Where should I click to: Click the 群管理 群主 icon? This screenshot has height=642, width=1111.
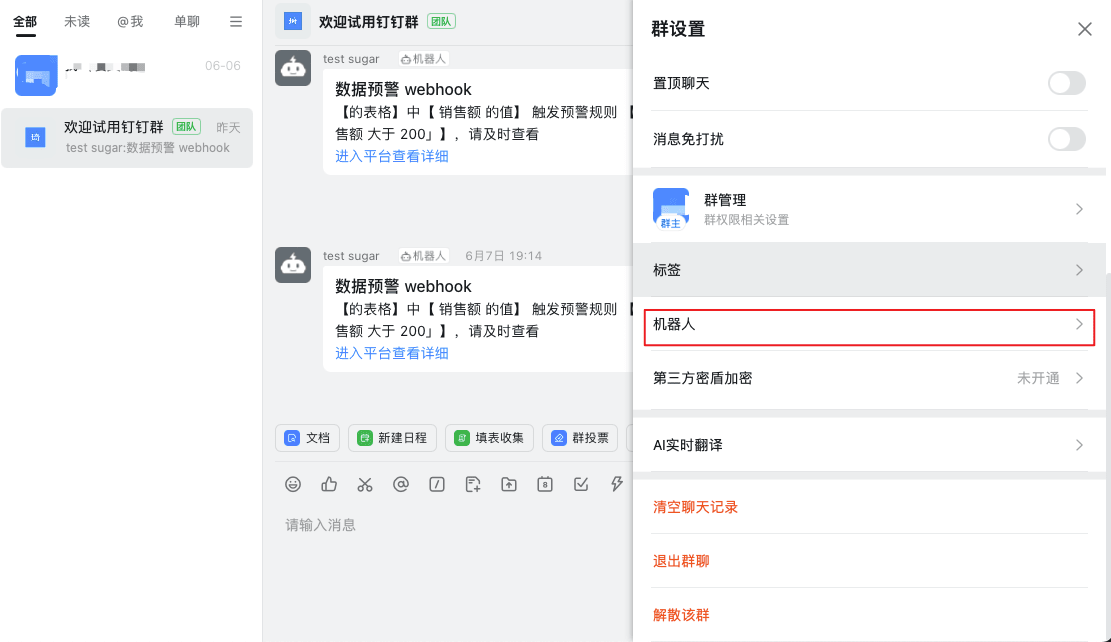pos(670,208)
